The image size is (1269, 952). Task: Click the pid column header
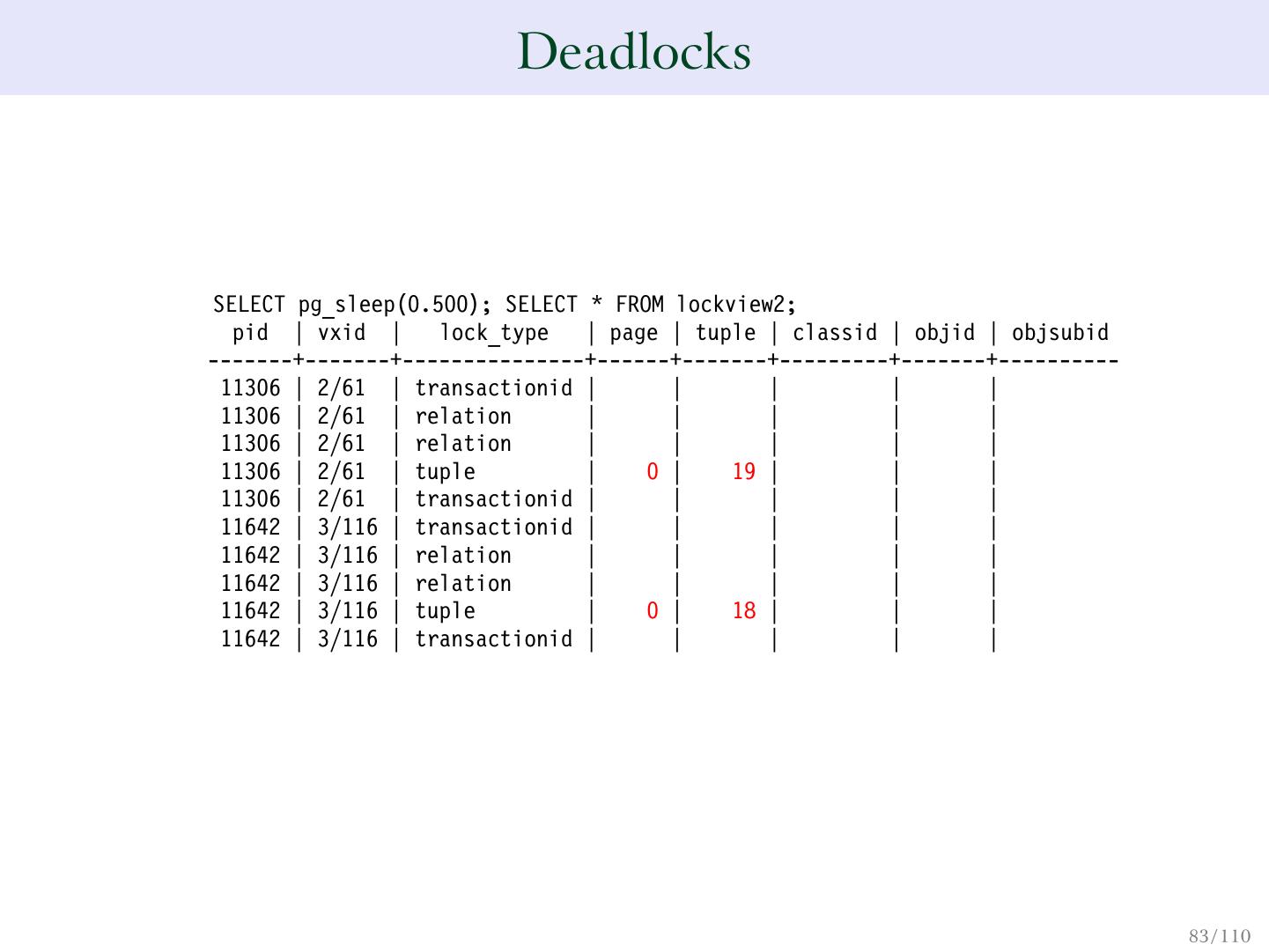point(251,333)
